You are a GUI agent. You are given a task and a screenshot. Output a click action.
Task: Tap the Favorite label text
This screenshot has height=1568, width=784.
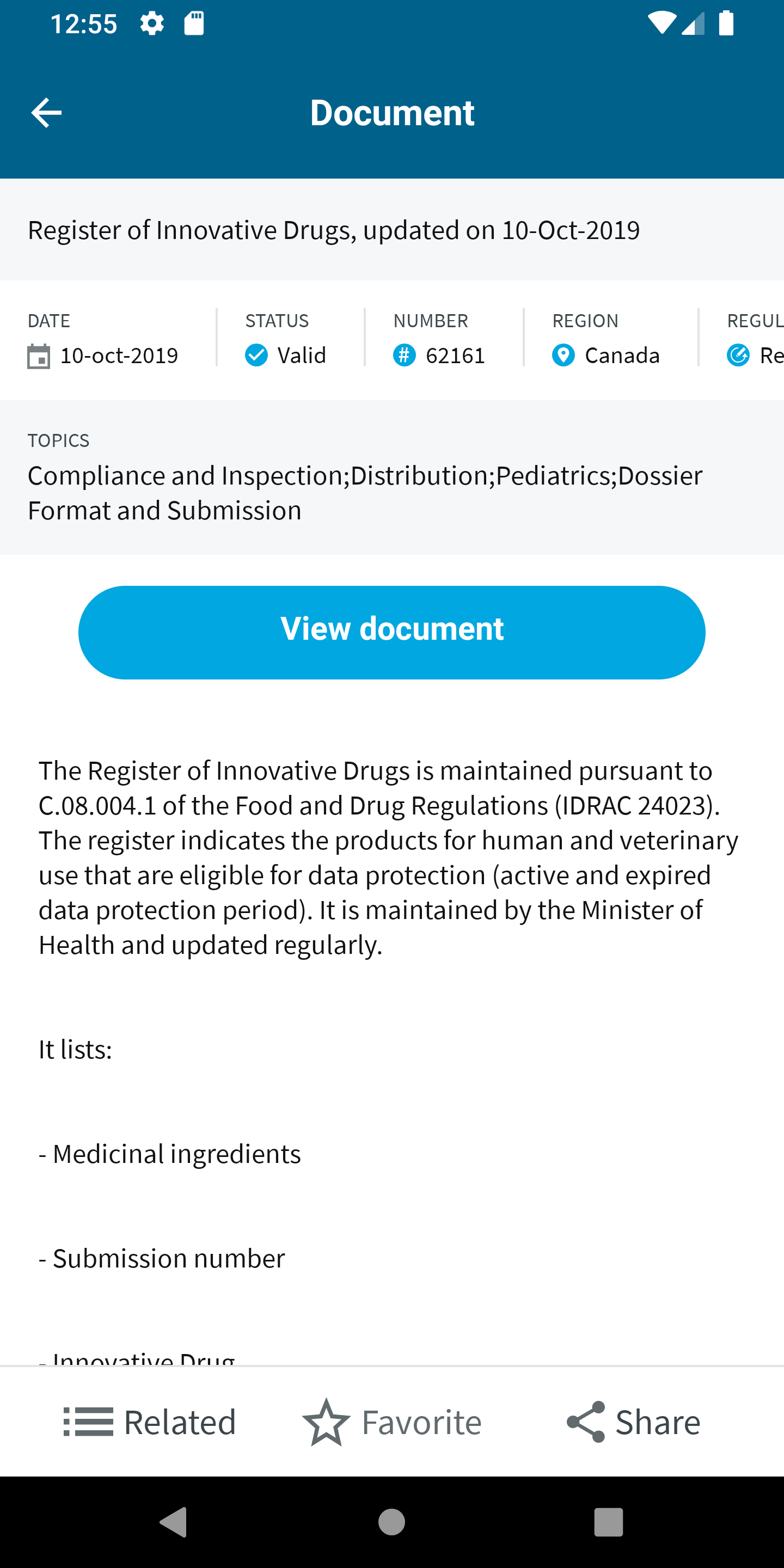click(422, 1422)
